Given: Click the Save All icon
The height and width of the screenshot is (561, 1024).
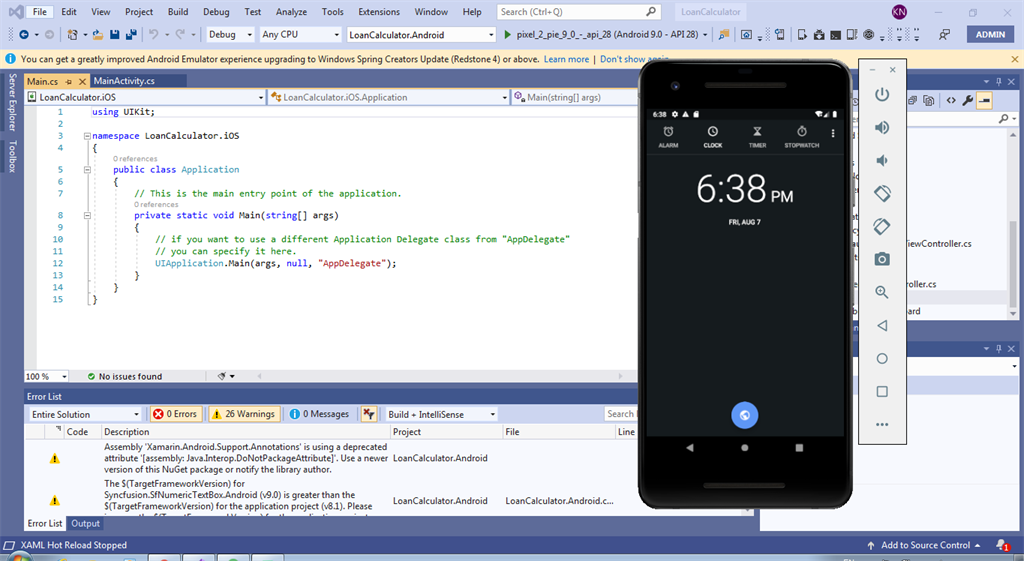Looking at the screenshot, I should pos(131,35).
